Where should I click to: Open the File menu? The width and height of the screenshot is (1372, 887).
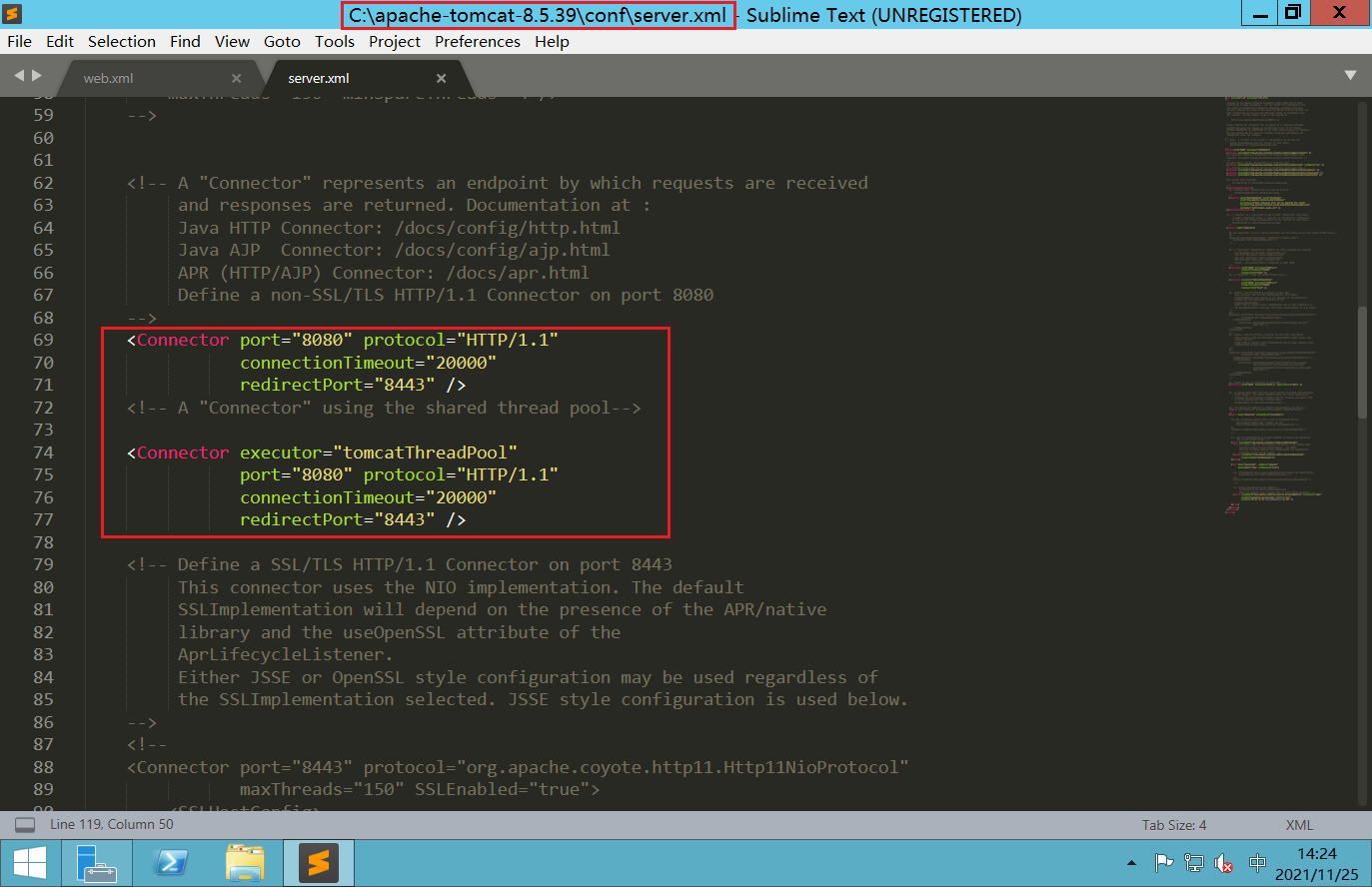(x=19, y=41)
